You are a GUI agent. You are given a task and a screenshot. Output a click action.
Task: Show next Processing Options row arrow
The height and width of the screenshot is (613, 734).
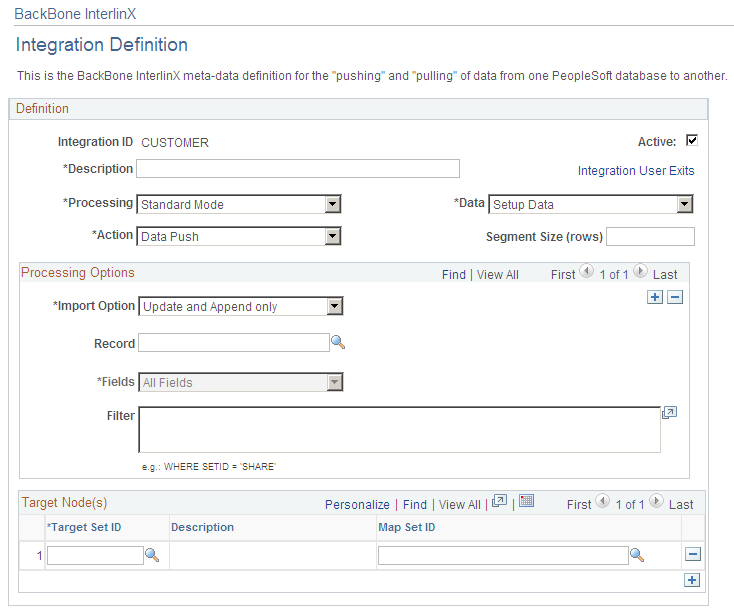[x=640, y=271]
